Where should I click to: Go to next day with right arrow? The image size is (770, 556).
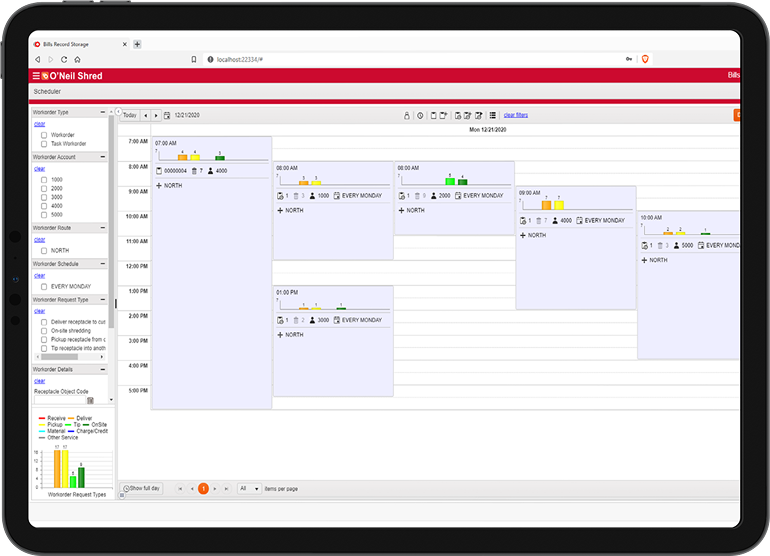(155, 115)
